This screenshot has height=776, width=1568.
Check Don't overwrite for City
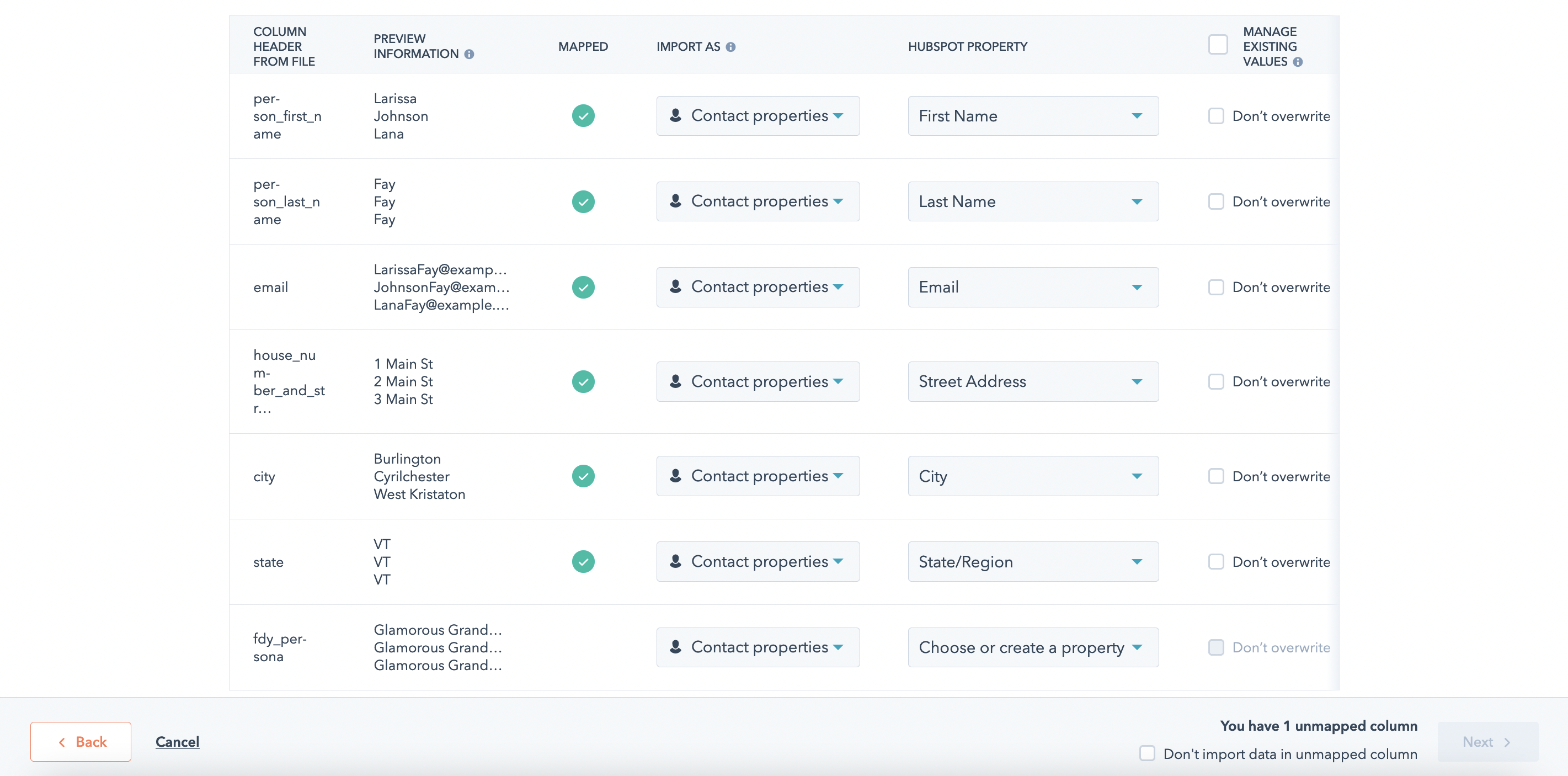click(1216, 476)
